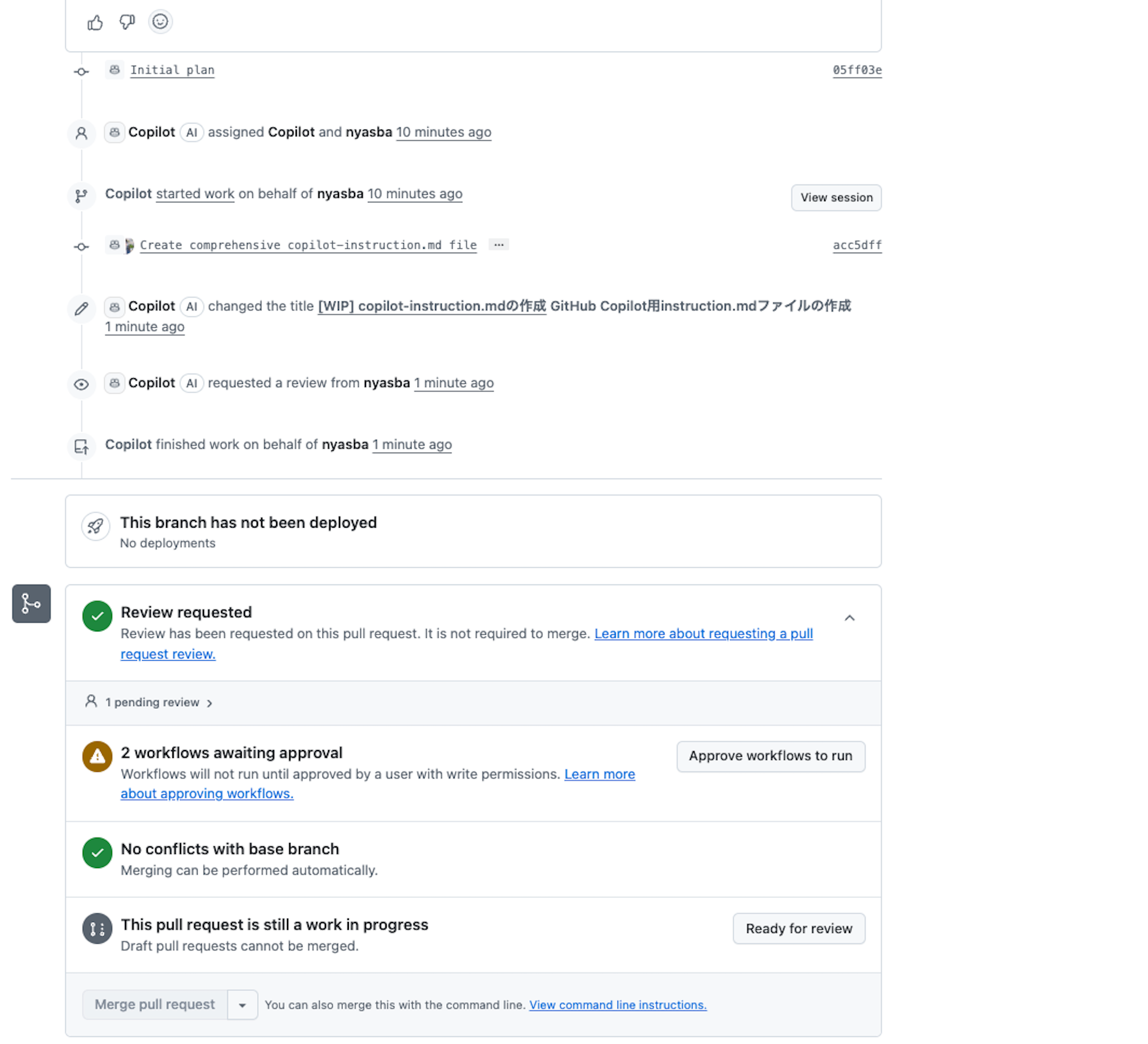Add a thumbs up reaction to the comment
Image resolution: width=1148 pixels, height=1044 pixels.
pos(95,22)
